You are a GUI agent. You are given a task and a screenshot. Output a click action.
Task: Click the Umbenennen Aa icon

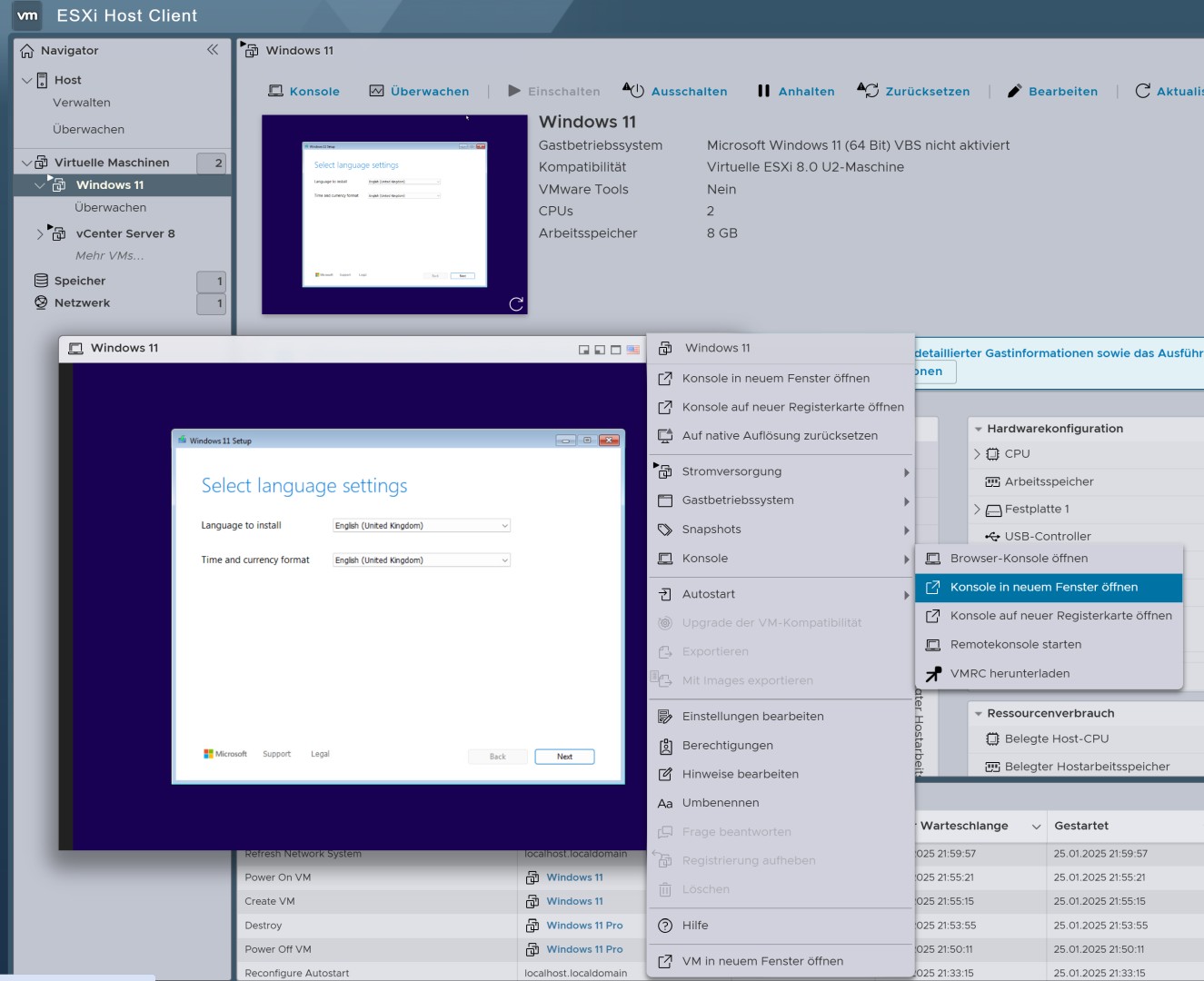(x=665, y=804)
